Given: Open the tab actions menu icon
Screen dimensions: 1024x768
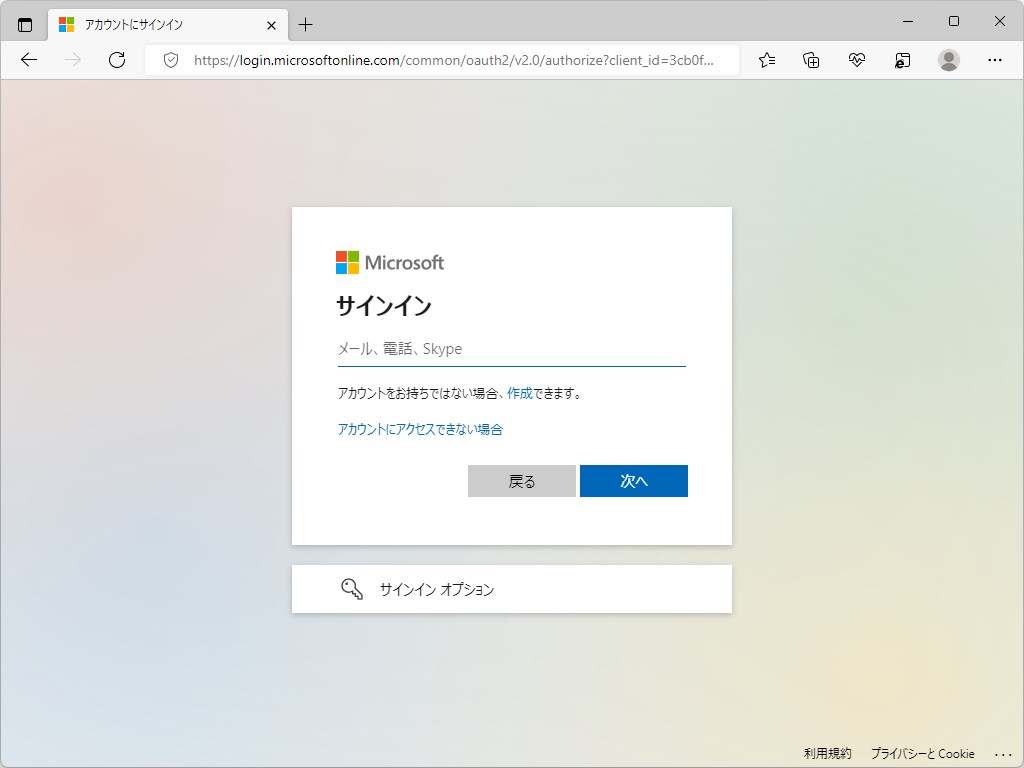Looking at the screenshot, I should click(x=25, y=24).
